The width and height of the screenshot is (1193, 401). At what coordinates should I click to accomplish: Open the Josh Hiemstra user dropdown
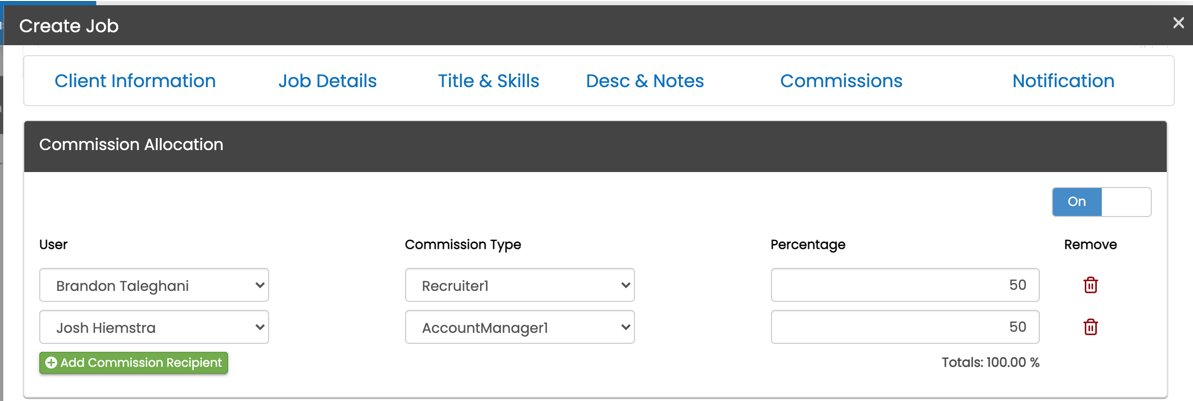pyautogui.click(x=154, y=328)
